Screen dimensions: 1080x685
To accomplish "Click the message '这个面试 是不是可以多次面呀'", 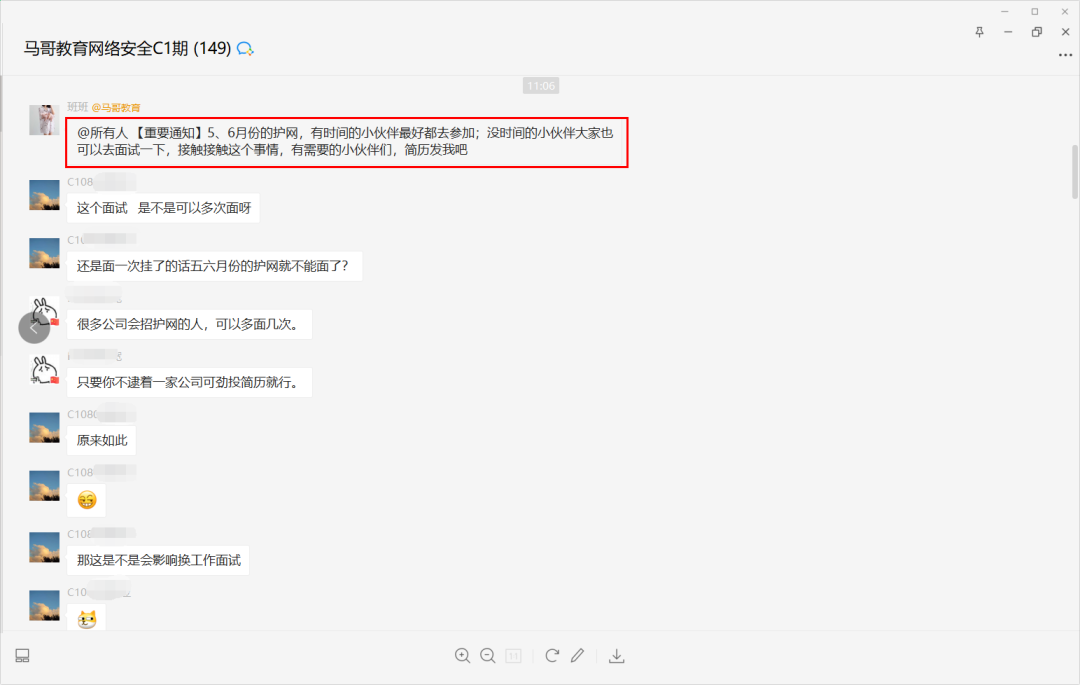I will 163,208.
